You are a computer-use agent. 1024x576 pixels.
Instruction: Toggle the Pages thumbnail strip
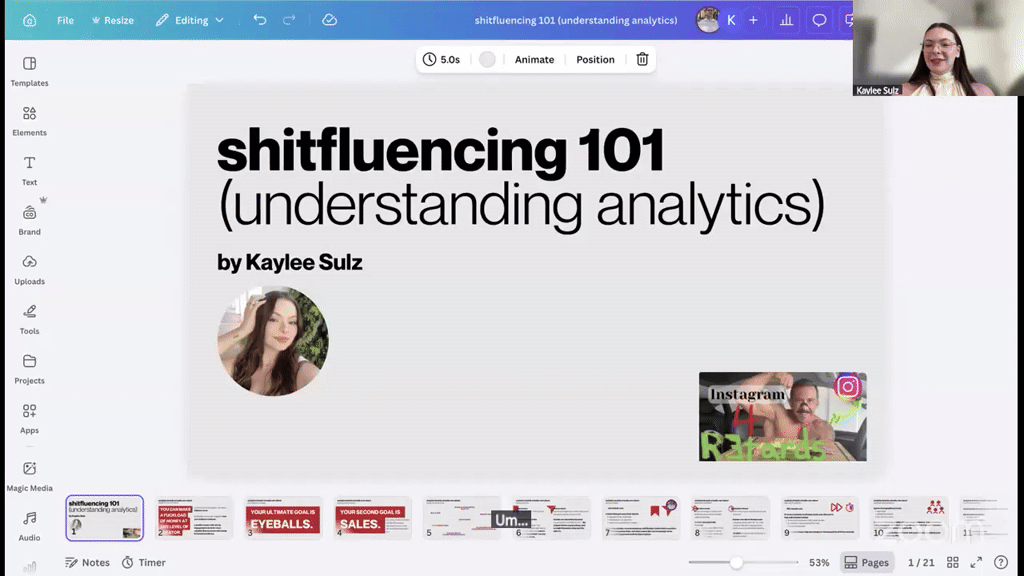(x=866, y=562)
